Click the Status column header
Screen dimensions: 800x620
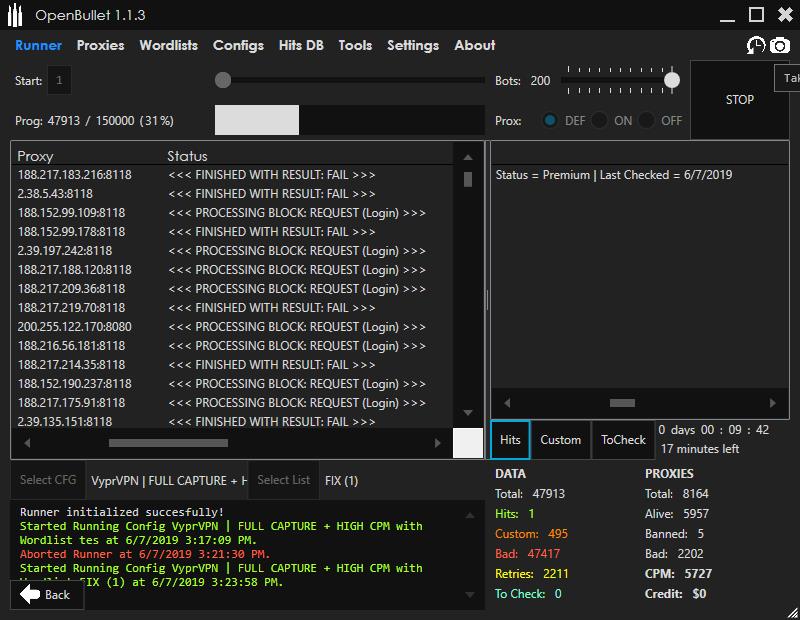(x=187, y=156)
